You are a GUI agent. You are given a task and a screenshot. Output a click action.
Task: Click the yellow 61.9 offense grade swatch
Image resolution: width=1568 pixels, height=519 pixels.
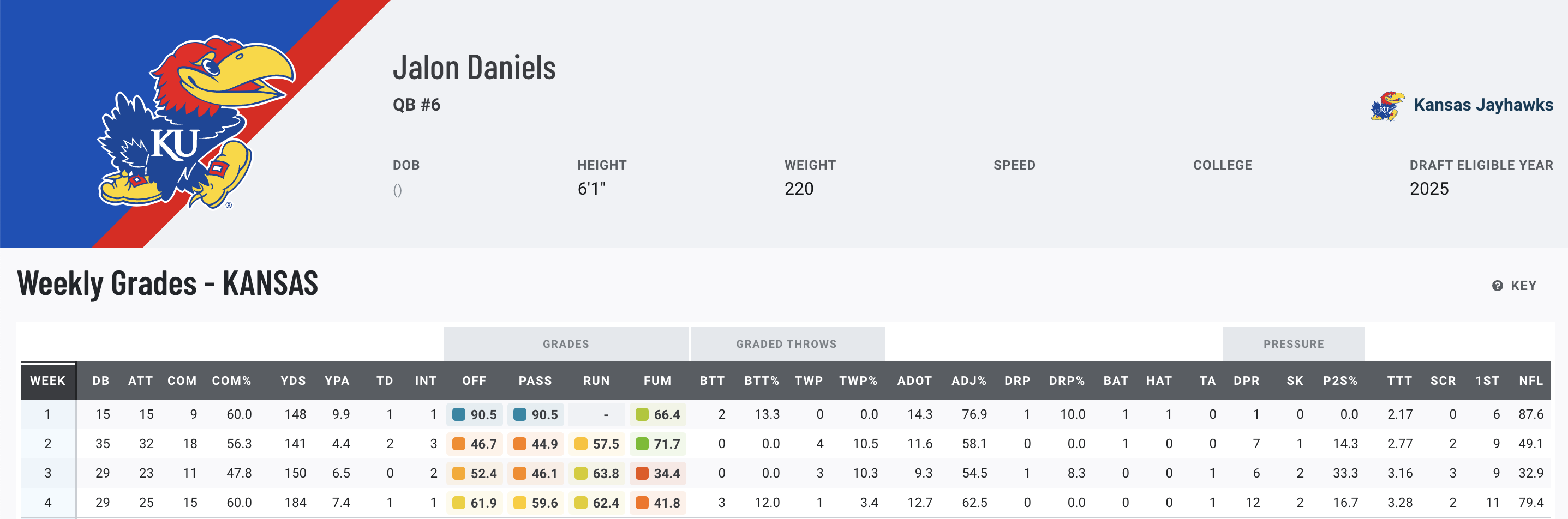459,503
